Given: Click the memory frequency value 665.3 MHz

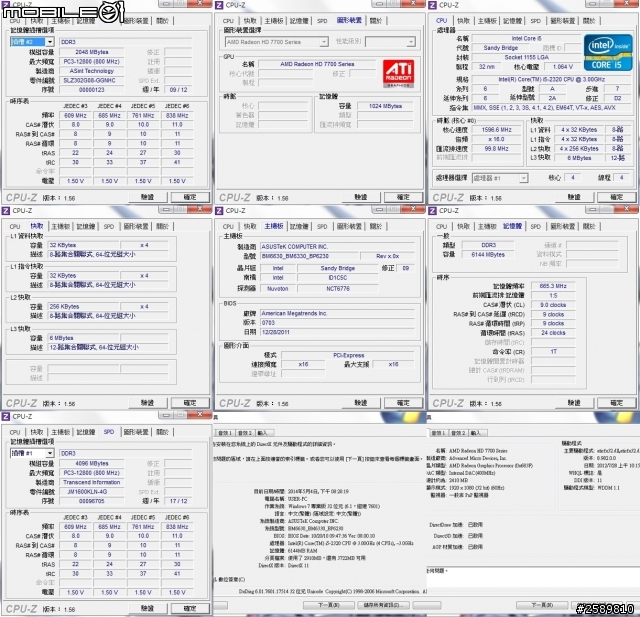Looking at the screenshot, I should [553, 286].
